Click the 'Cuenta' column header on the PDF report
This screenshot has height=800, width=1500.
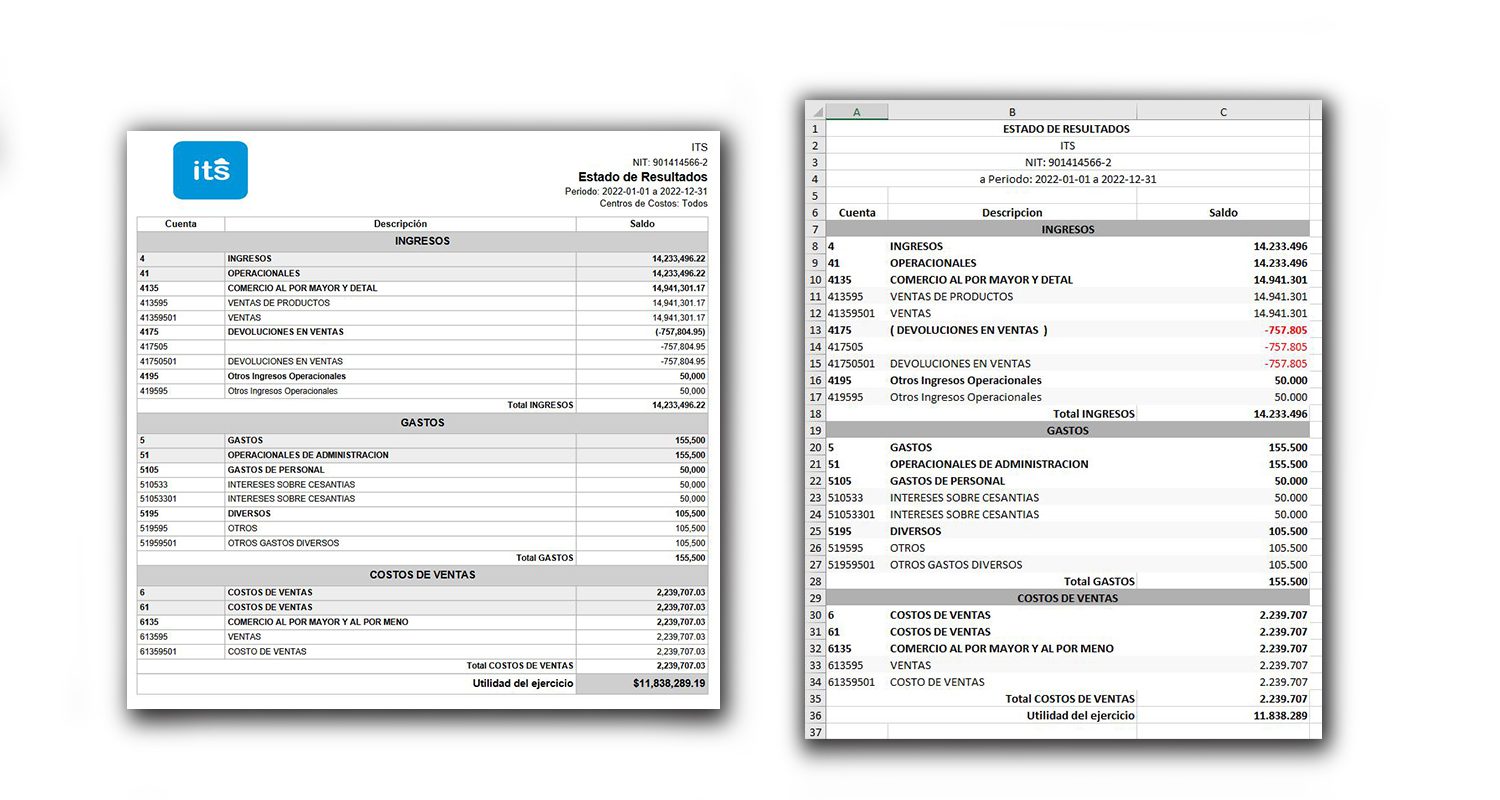[180, 224]
